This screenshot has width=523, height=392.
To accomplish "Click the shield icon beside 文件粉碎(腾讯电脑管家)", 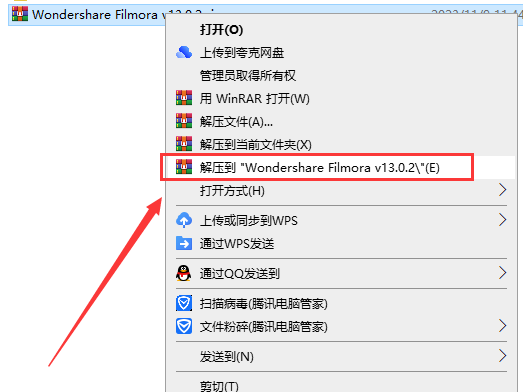I will 184,326.
